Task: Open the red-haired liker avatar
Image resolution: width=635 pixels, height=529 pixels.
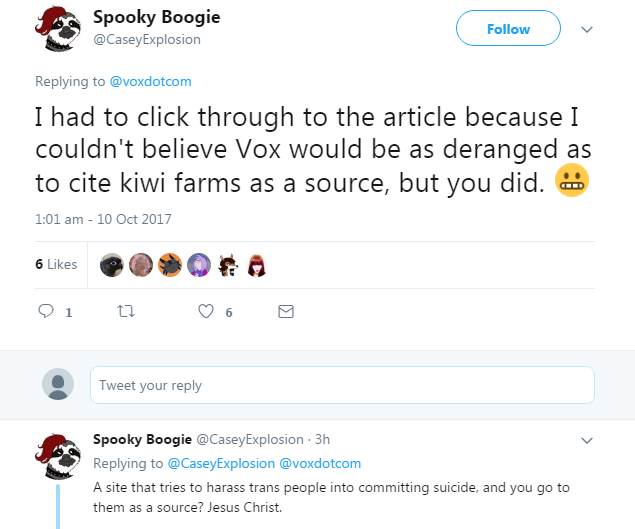Action: [x=256, y=265]
